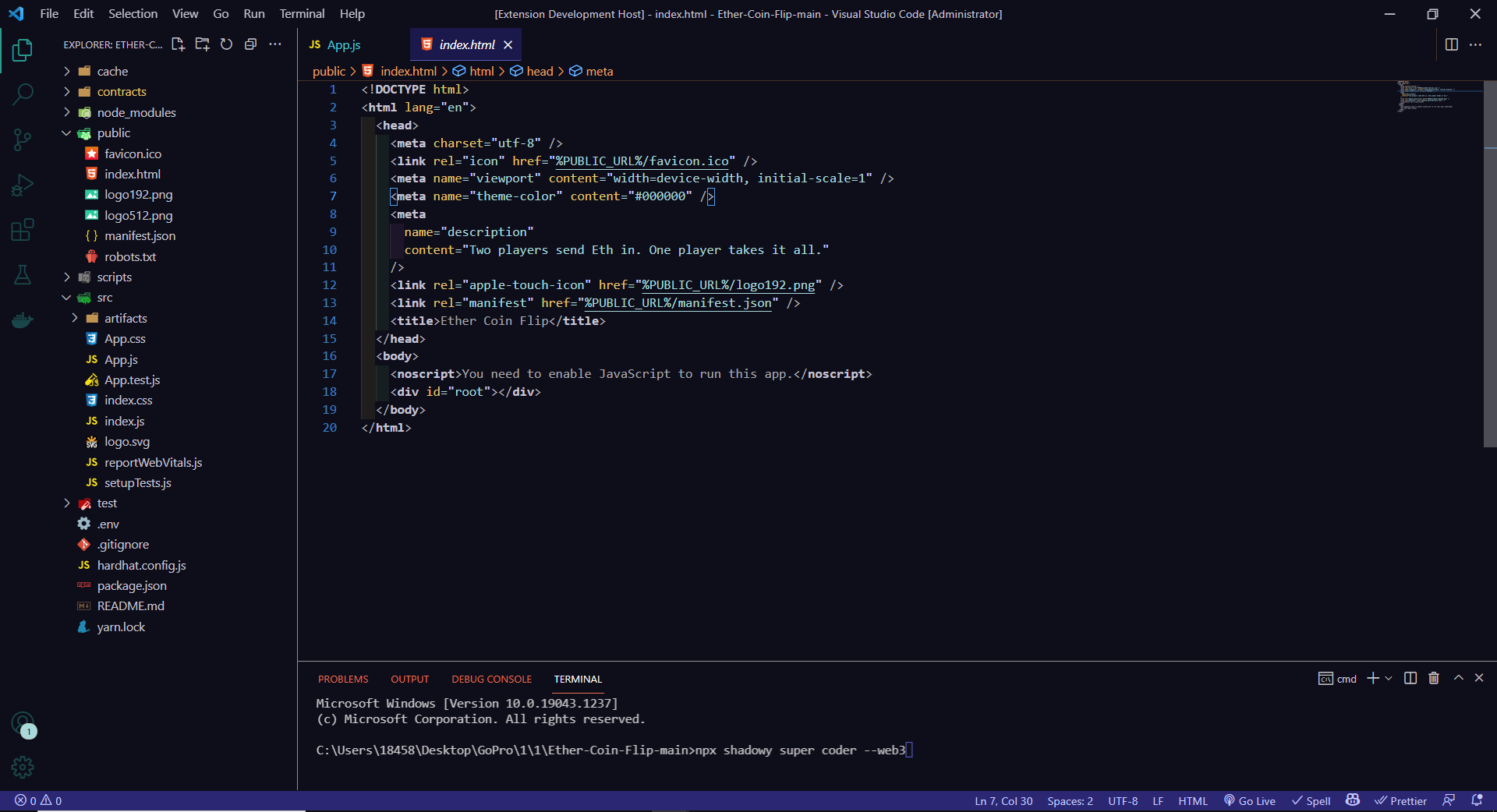Viewport: 1497px width, 812px height.
Task: Create a new folder in Explorer
Action: [x=202, y=44]
